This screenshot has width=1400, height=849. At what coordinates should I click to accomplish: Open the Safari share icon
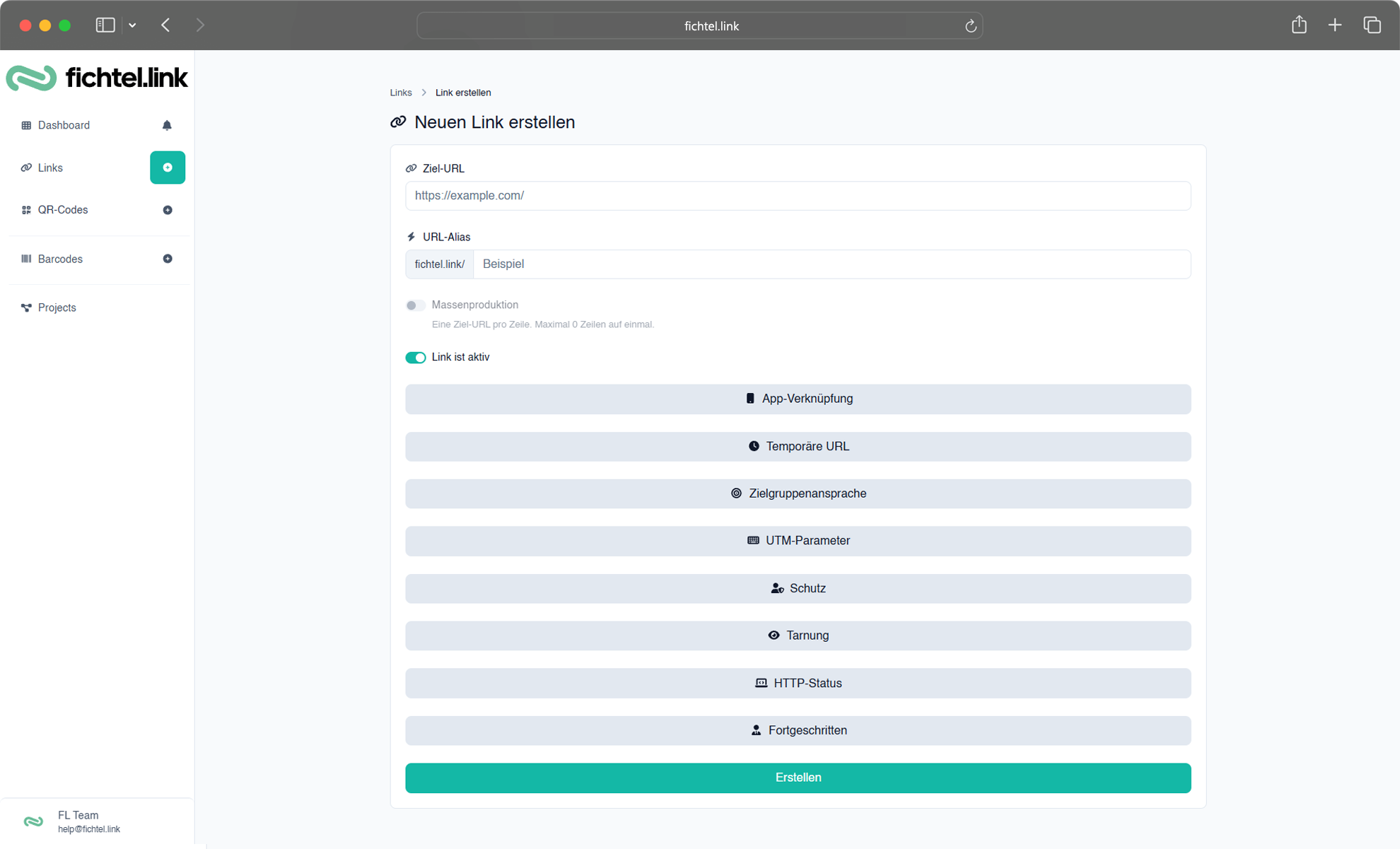click(1299, 25)
